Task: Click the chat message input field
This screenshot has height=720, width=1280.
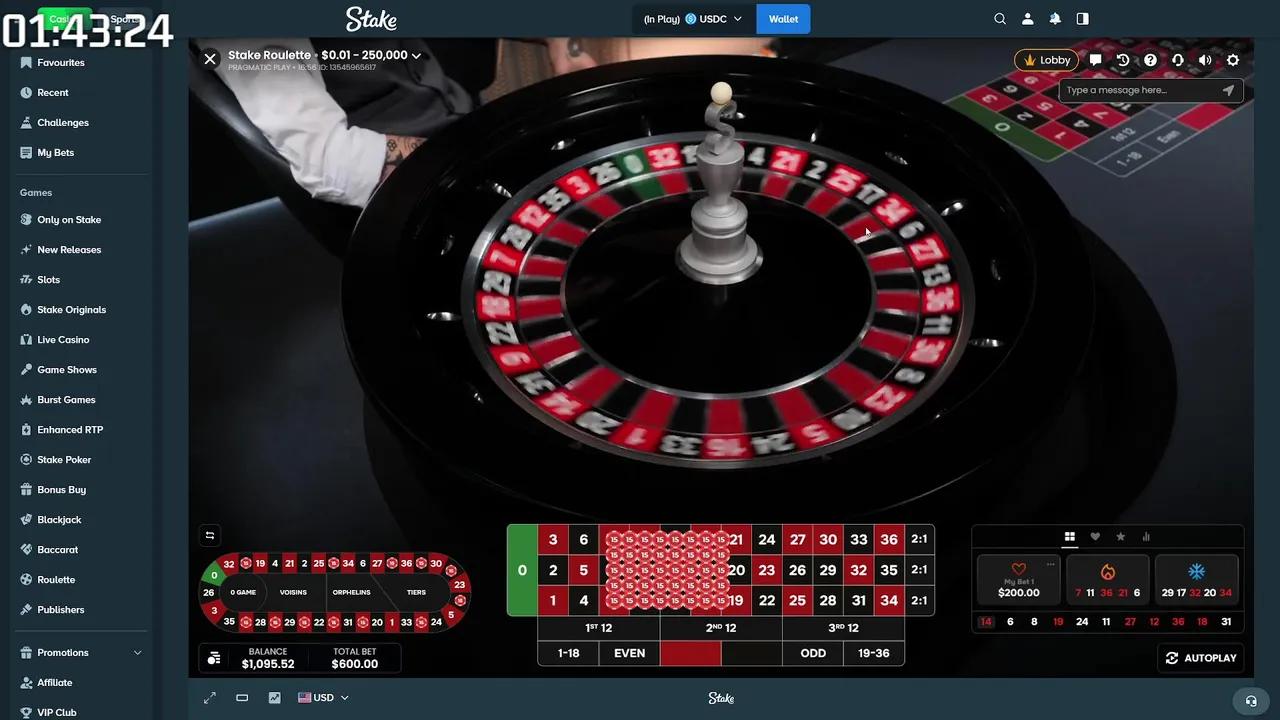Action: pyautogui.click(x=1150, y=90)
